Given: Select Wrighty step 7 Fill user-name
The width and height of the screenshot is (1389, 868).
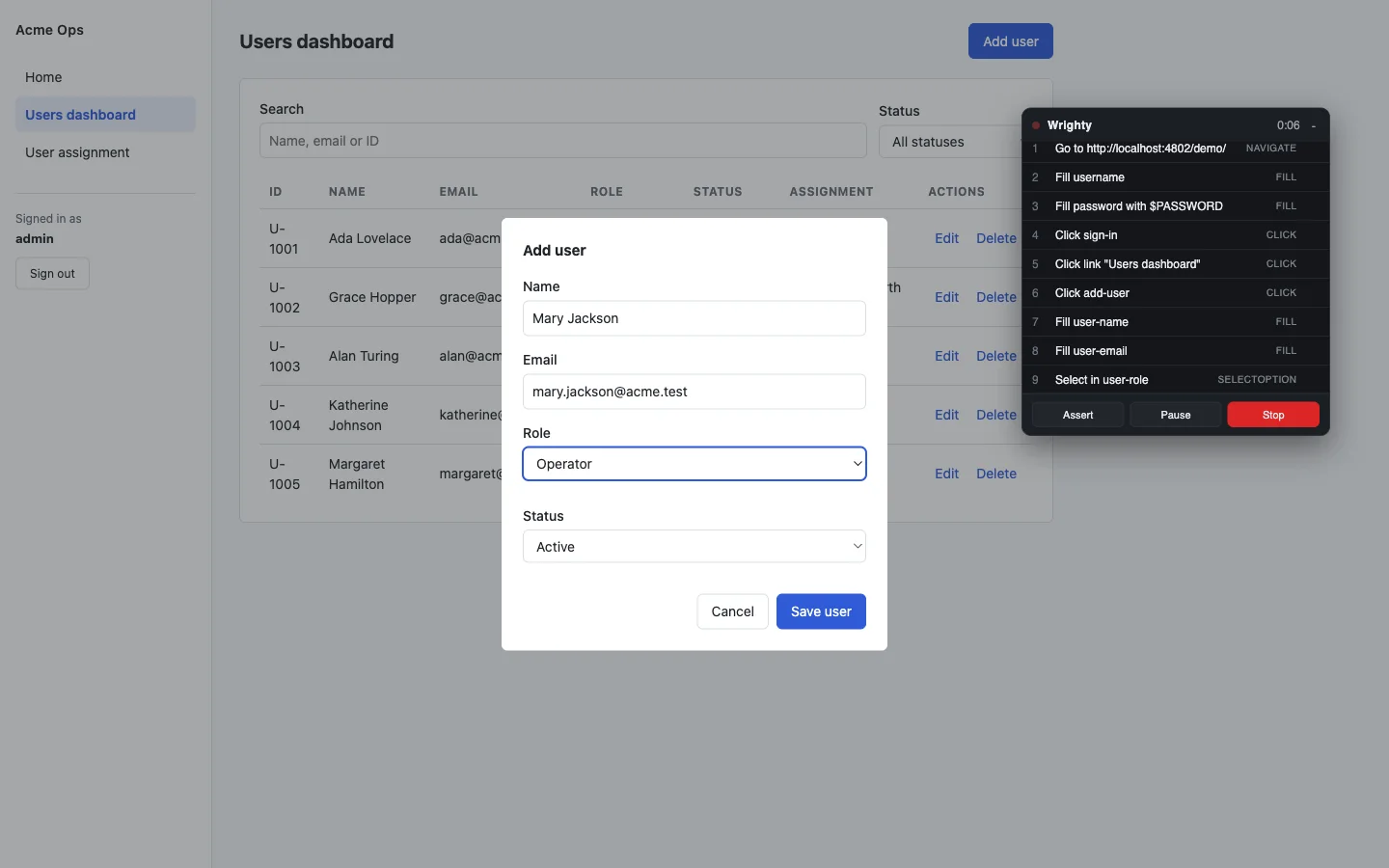Looking at the screenshot, I should (x=1175, y=322).
